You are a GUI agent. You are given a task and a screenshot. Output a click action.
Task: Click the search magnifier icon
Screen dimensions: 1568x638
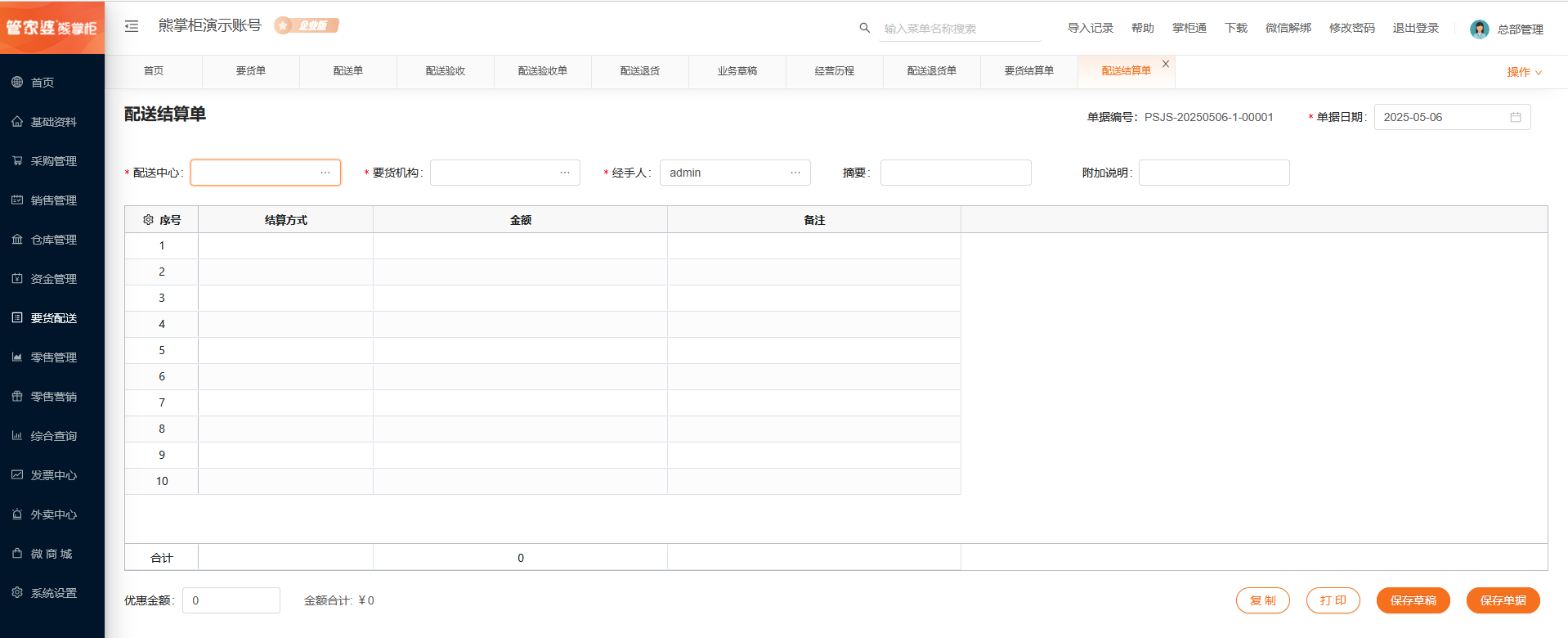(x=864, y=28)
